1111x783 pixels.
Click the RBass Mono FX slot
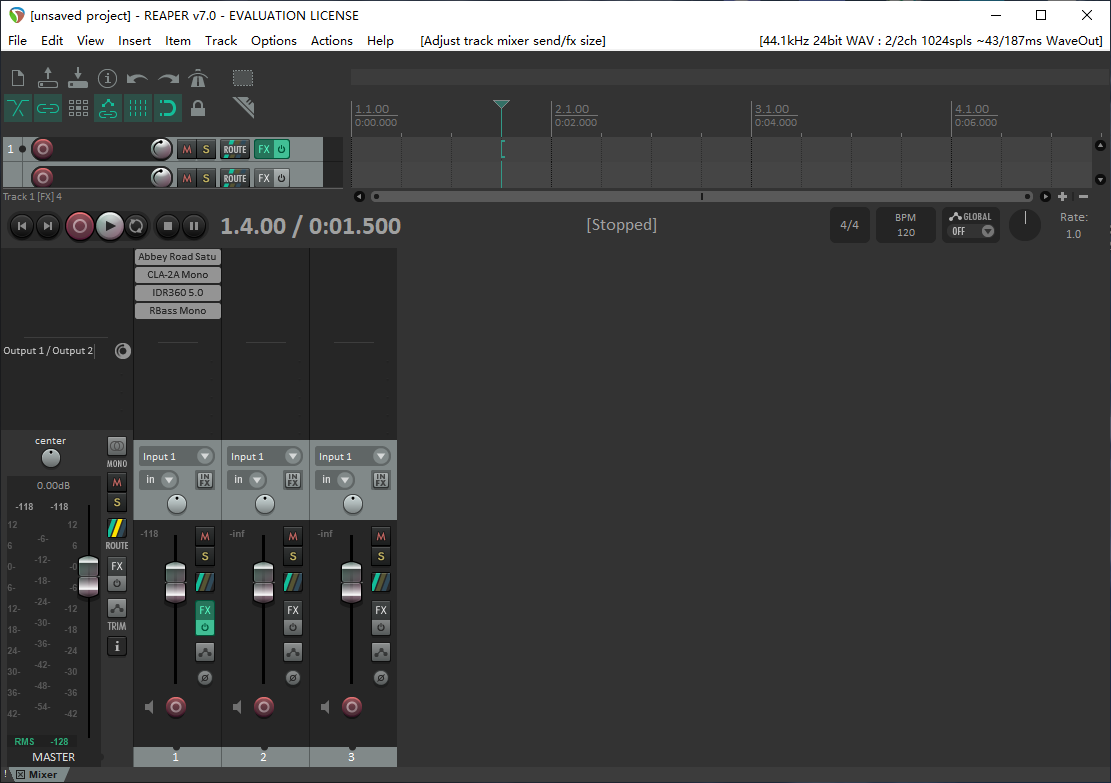coord(178,311)
